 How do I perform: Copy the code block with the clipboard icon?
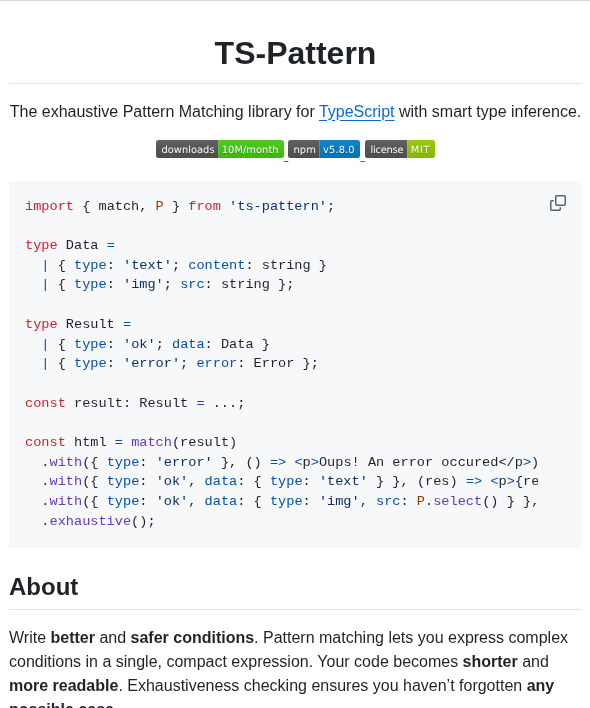(557, 203)
